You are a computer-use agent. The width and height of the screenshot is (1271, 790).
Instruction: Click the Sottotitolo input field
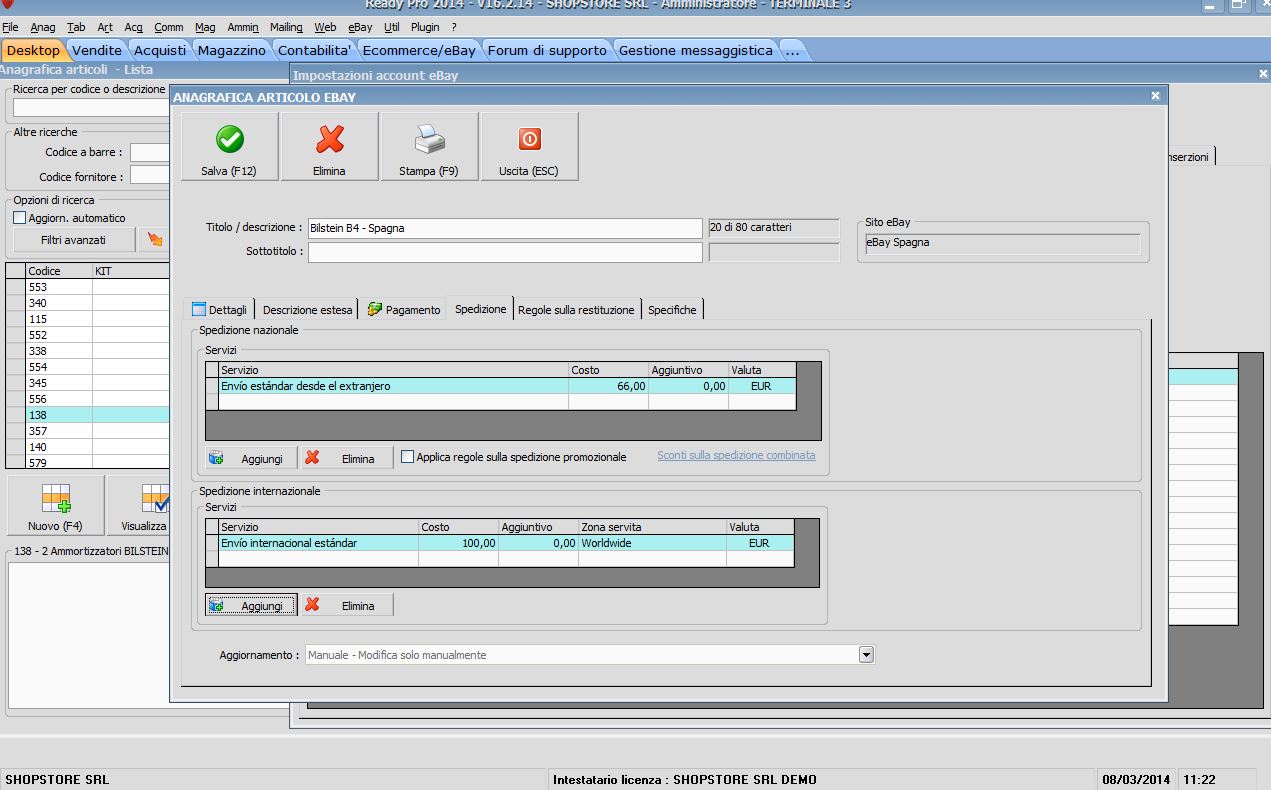tap(505, 252)
